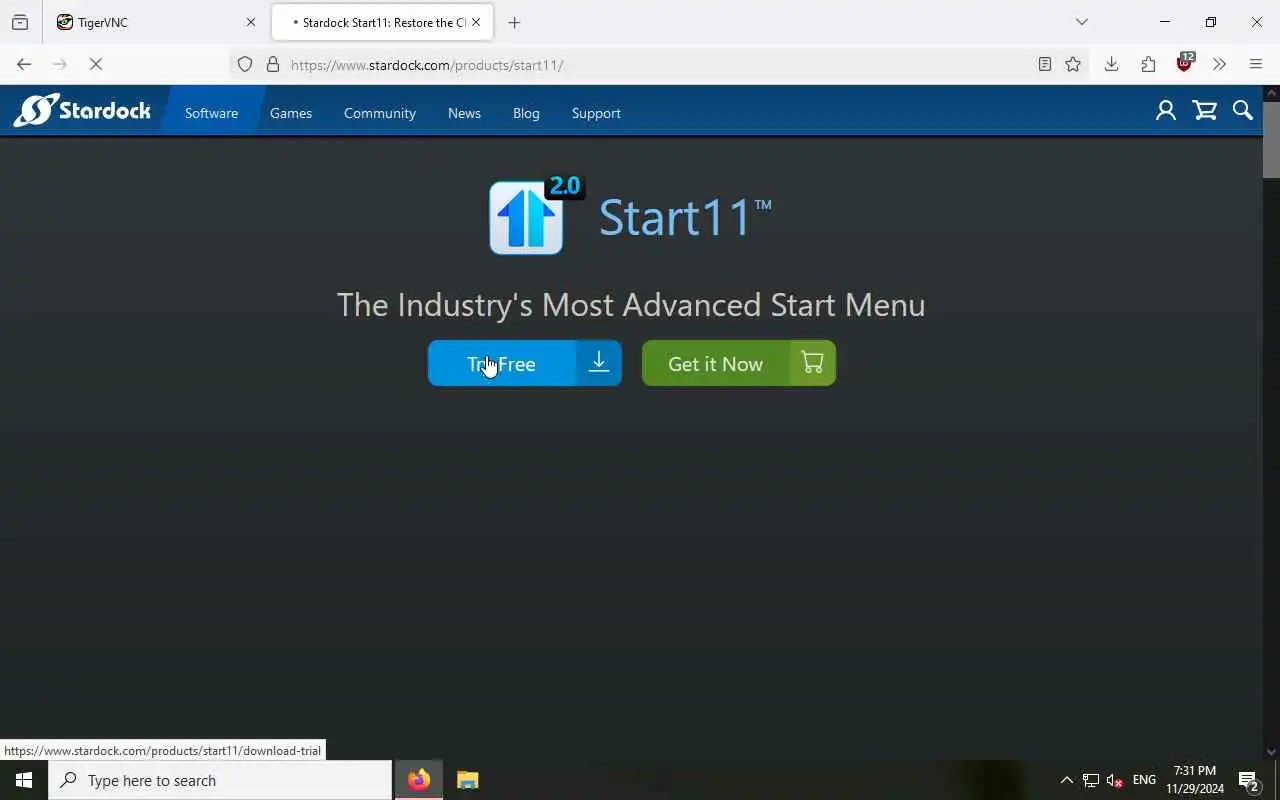
Task: Click the network icon in system tray
Action: (x=1090, y=780)
